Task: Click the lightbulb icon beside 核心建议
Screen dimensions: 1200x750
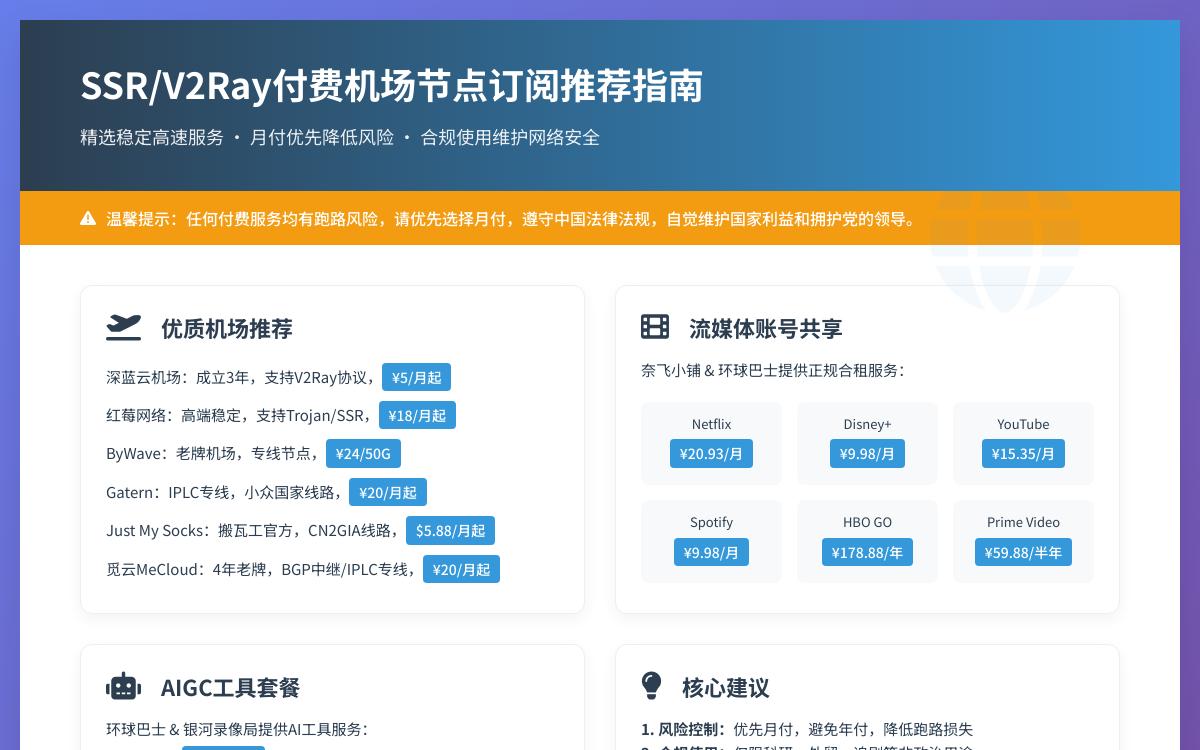Action: (x=652, y=686)
